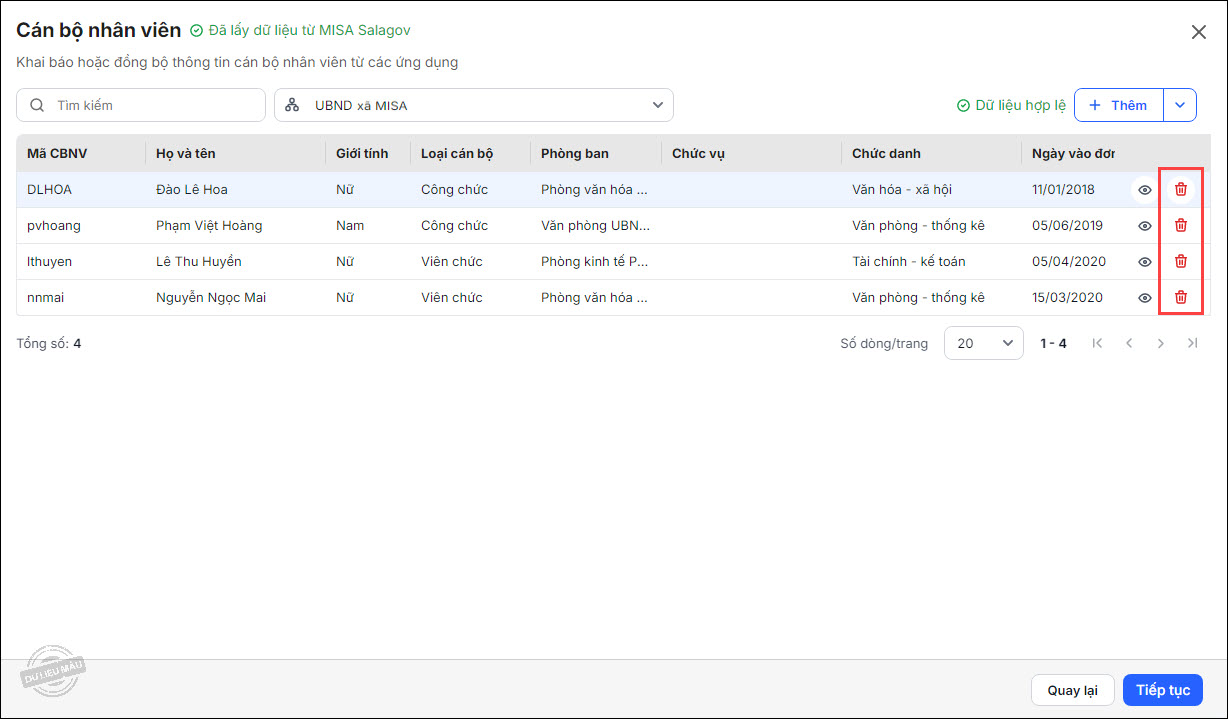Add a new employee with Thêm
The width and height of the screenshot is (1228, 719).
tap(1118, 105)
